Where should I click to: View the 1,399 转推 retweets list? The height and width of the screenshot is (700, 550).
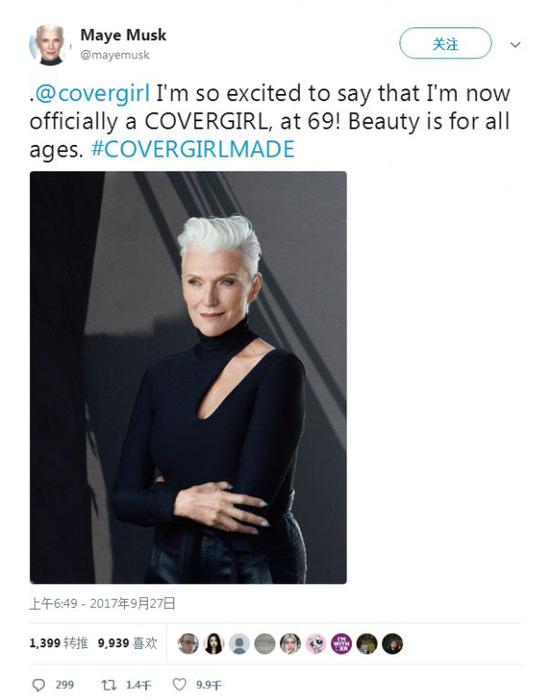58,643
